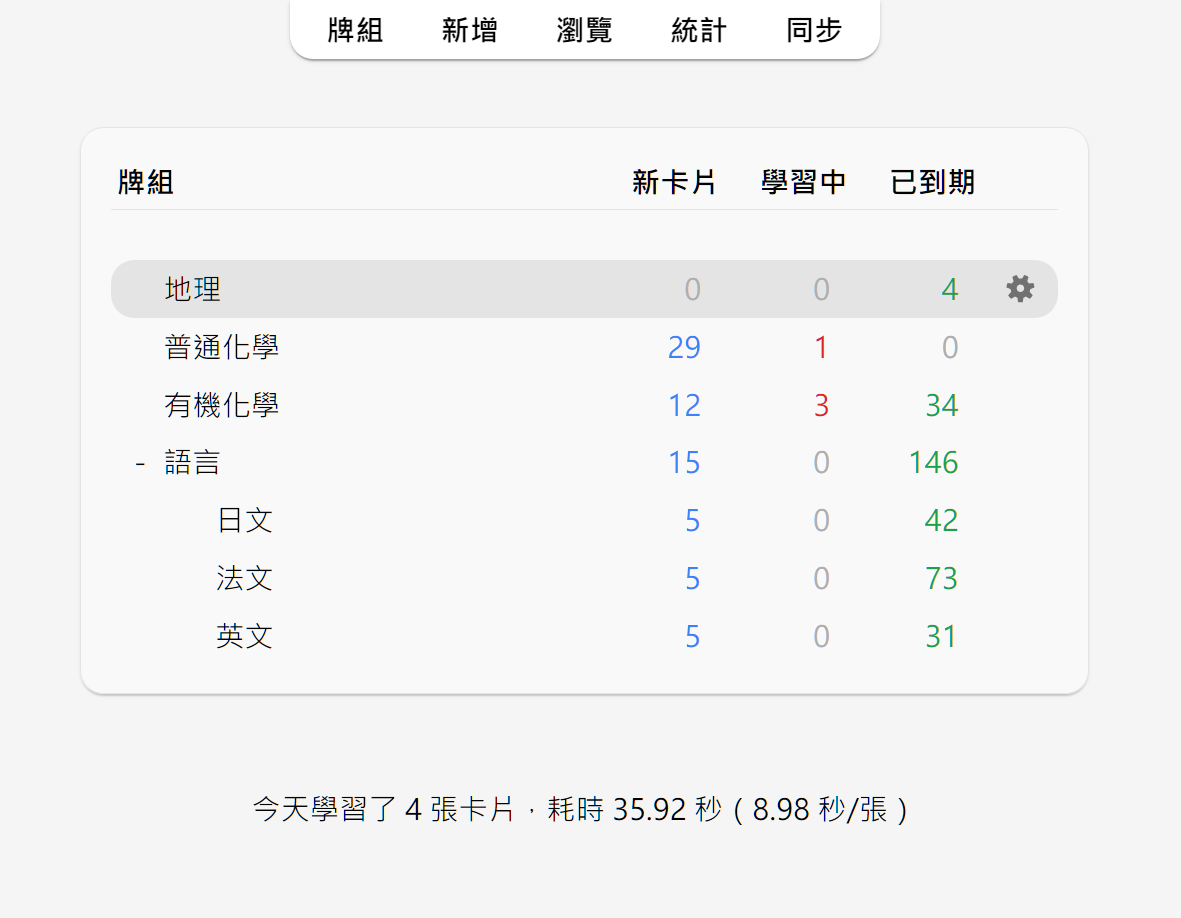The image size is (1181, 918).
Task: Switch to the 統計 screen
Action: [698, 31]
